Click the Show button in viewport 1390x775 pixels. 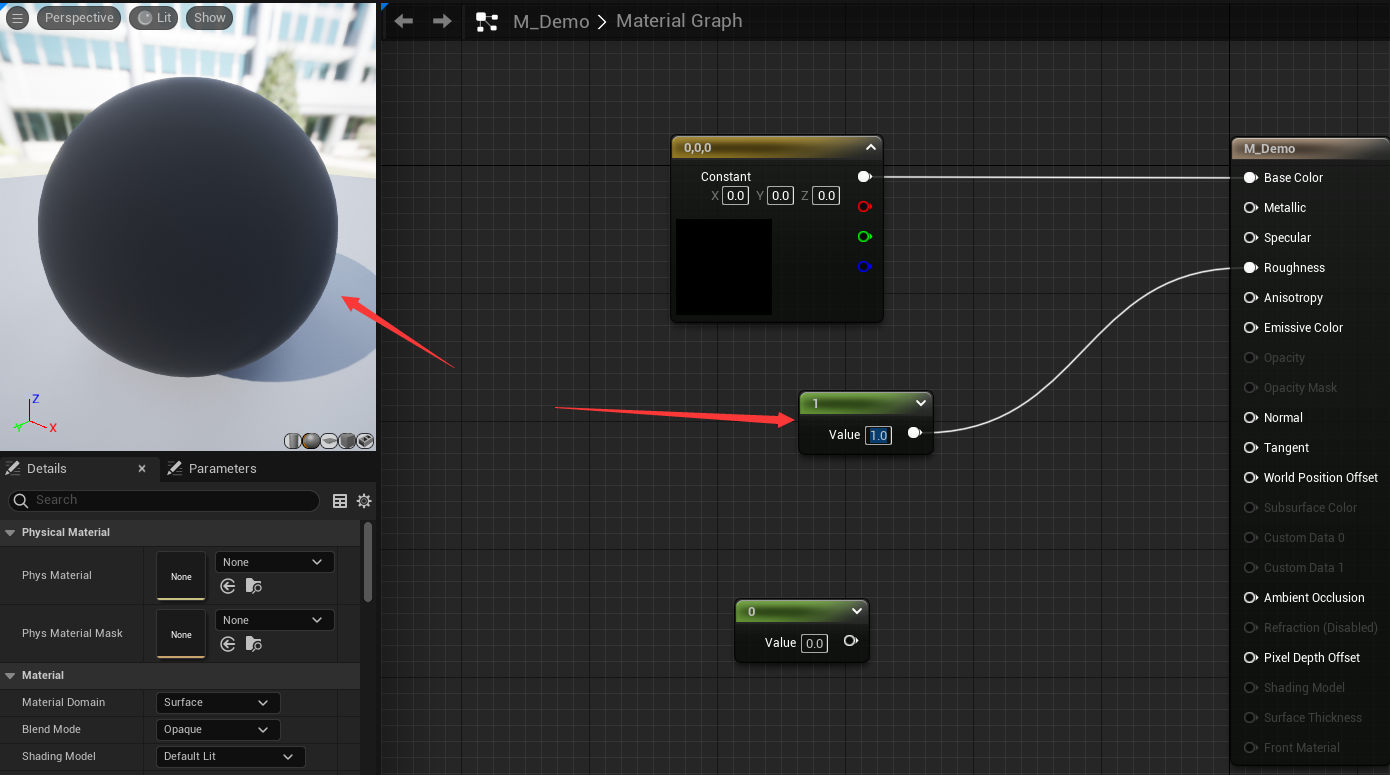[210, 18]
